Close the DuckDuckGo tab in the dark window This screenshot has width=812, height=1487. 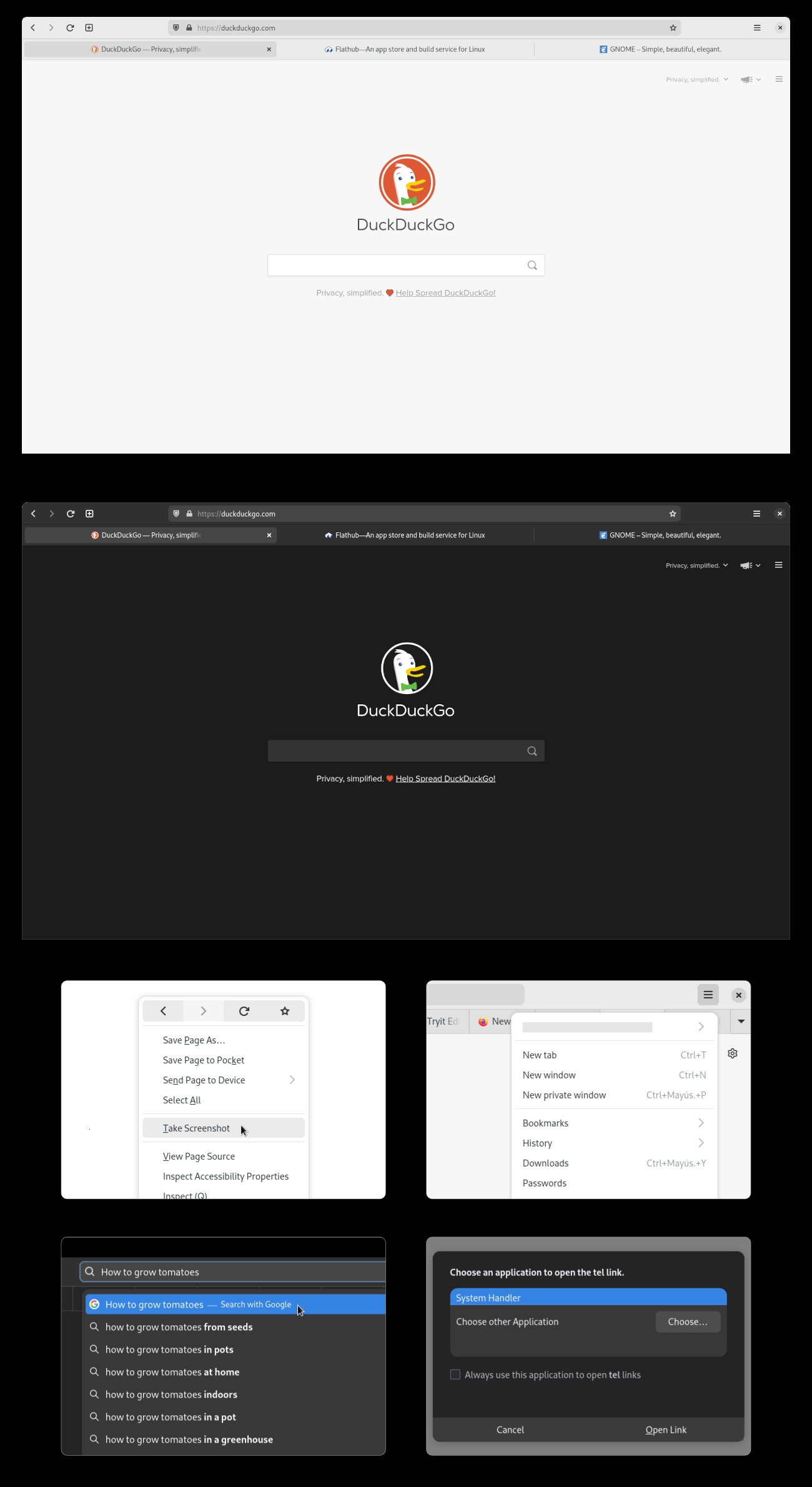pos(269,535)
